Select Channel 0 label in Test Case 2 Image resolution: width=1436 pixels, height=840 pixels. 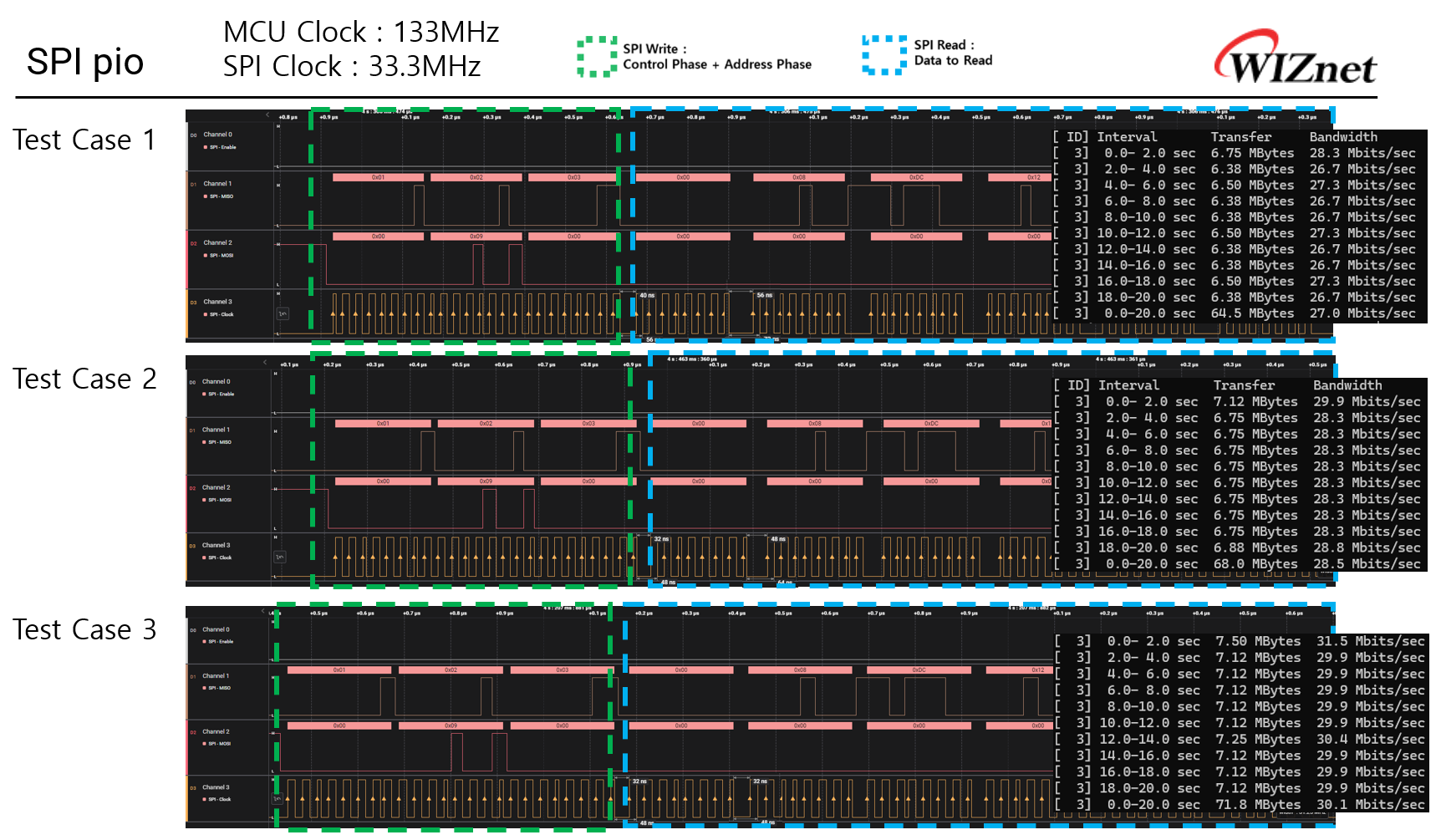click(216, 382)
